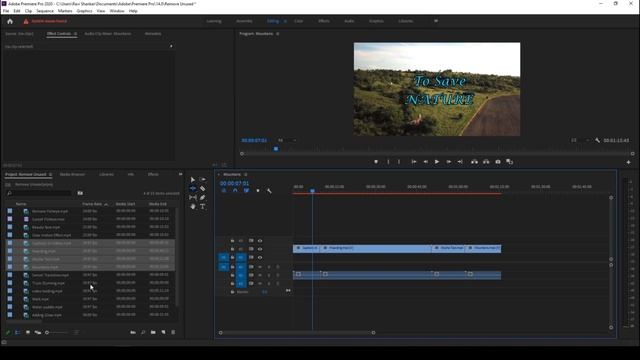640x360 pixels.
Task: Open Program Monitor settings wrench
Action: pos(598,140)
